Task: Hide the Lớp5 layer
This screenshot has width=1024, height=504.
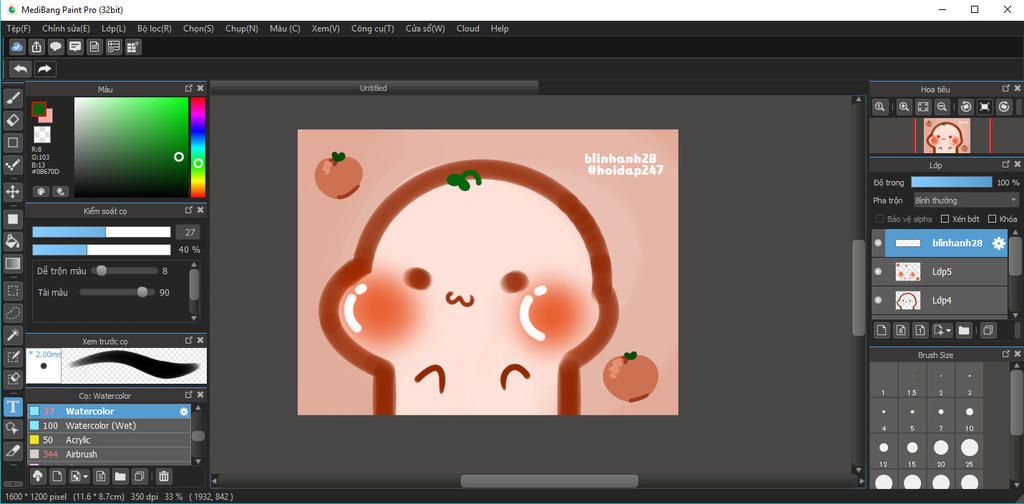Action: pyautogui.click(x=878, y=271)
